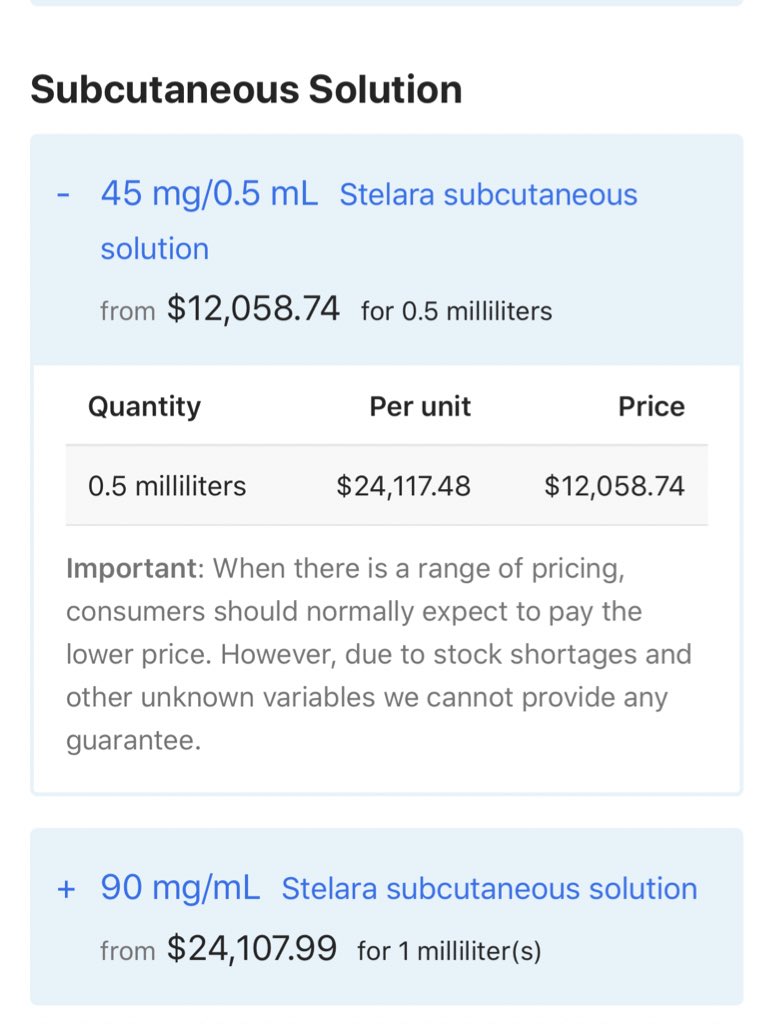773x1024 pixels.
Task: Collapse the 45 mg/0.5 mL section minus sign
Action: click(x=63, y=194)
